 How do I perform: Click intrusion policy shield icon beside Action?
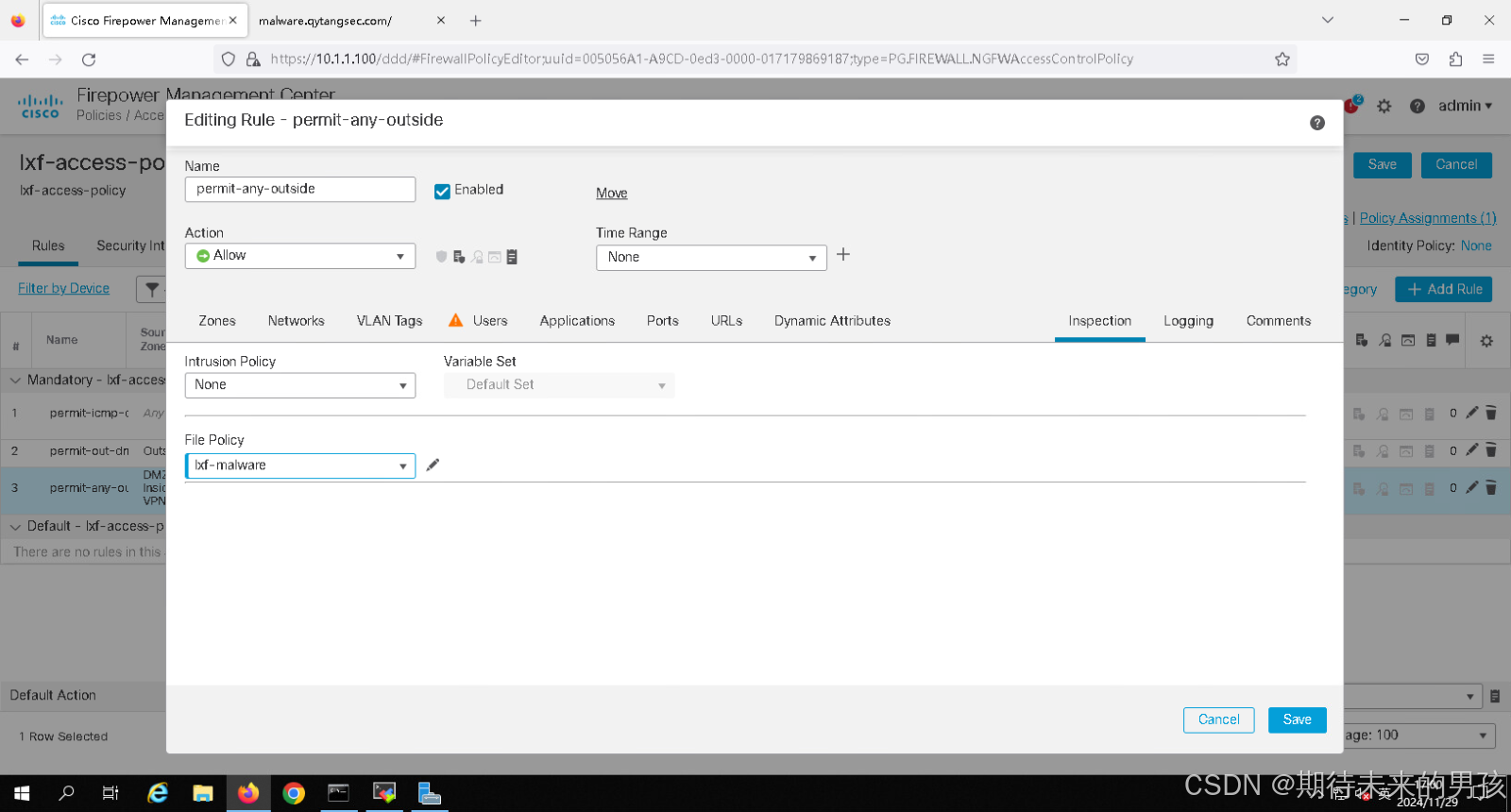coord(441,257)
